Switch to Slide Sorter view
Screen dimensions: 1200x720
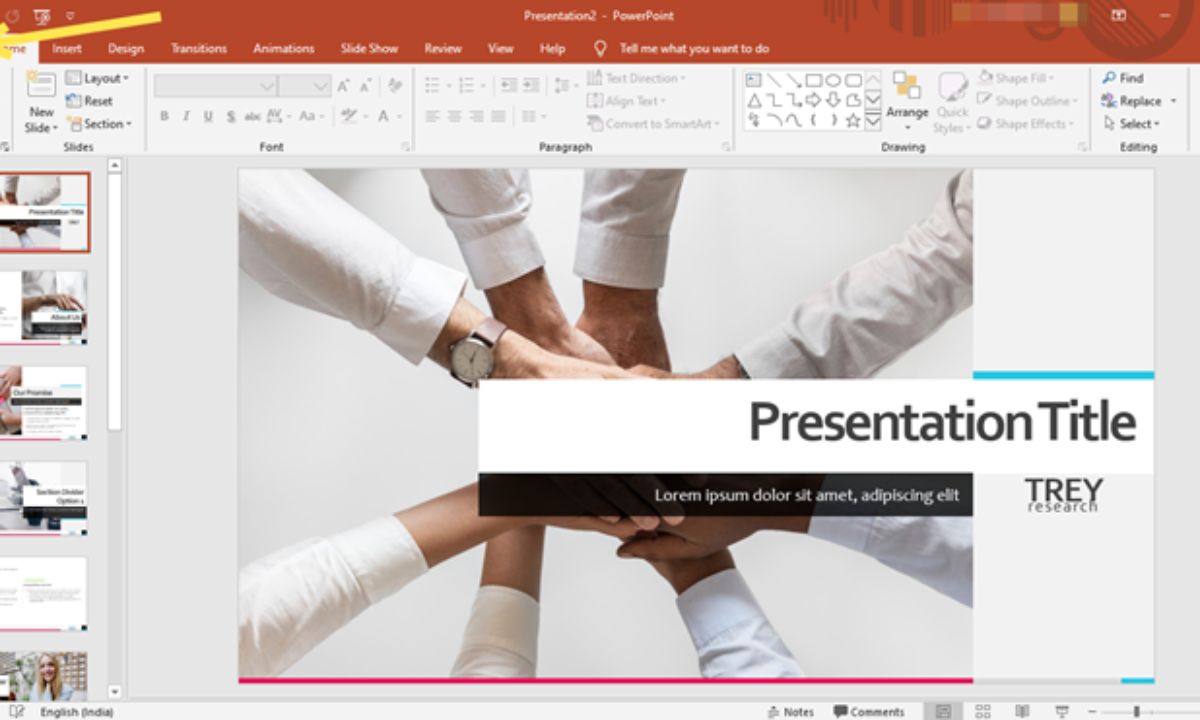coord(983,711)
